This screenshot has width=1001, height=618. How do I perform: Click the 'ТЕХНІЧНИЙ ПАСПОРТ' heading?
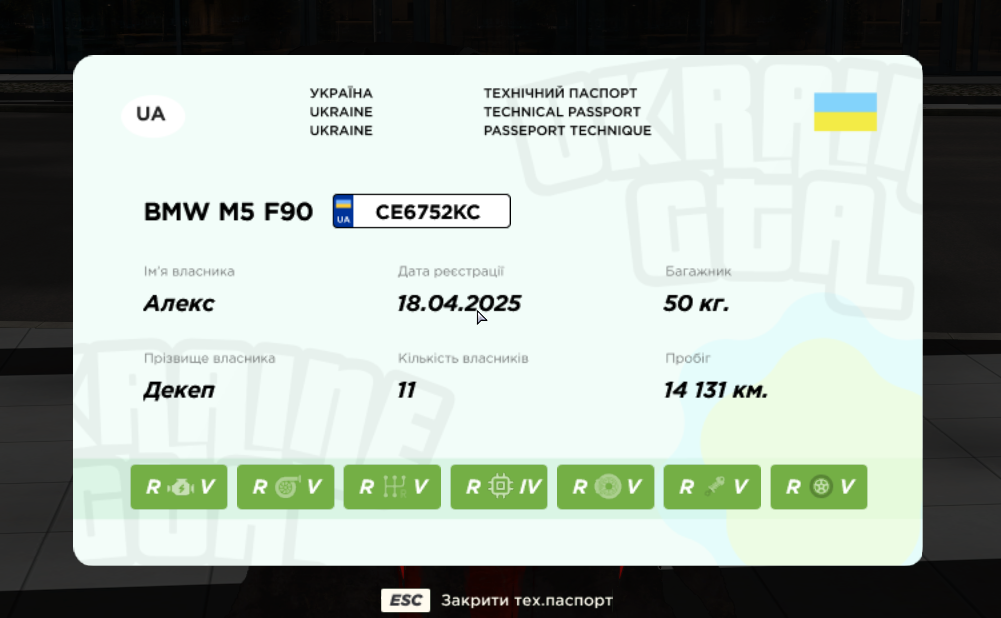561,93
